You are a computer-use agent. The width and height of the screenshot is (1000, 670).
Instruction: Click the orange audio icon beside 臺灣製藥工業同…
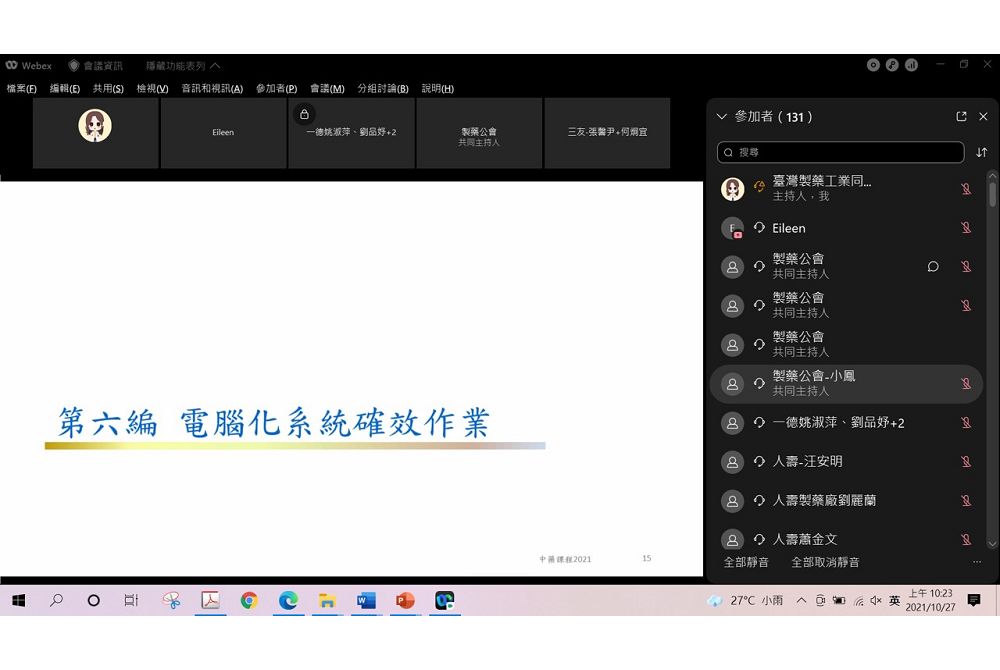click(x=759, y=187)
